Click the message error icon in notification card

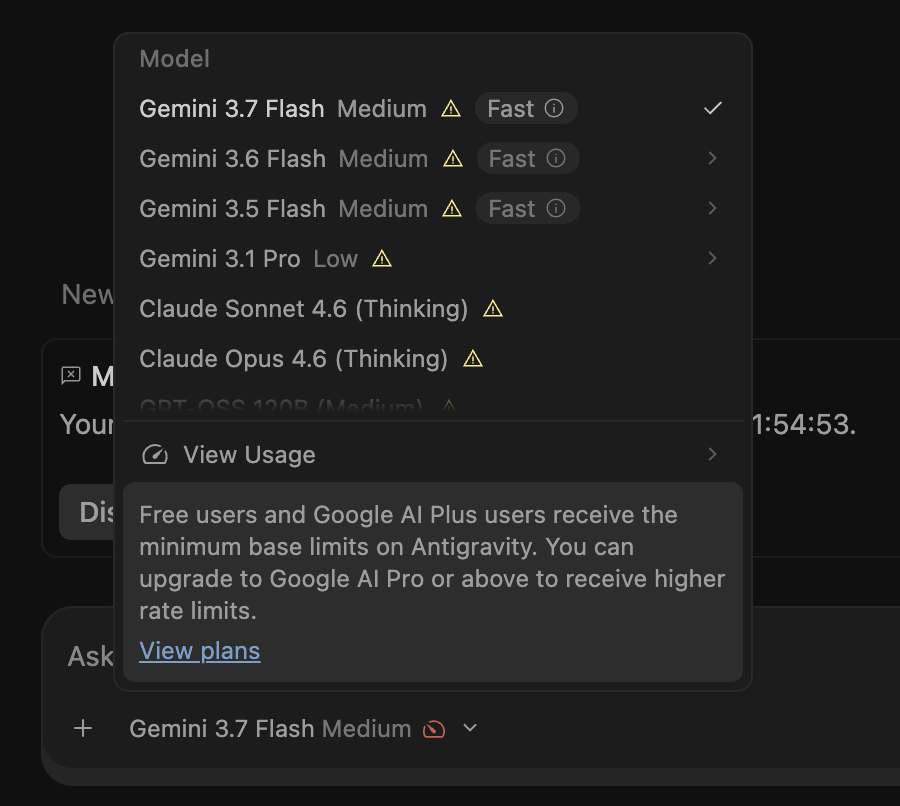(x=71, y=375)
